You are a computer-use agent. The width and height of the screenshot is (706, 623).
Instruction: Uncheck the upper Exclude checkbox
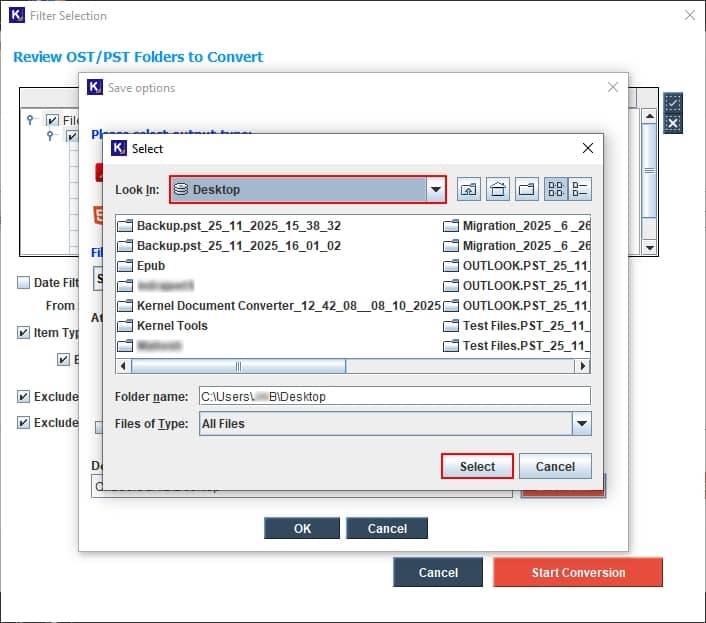(24, 397)
